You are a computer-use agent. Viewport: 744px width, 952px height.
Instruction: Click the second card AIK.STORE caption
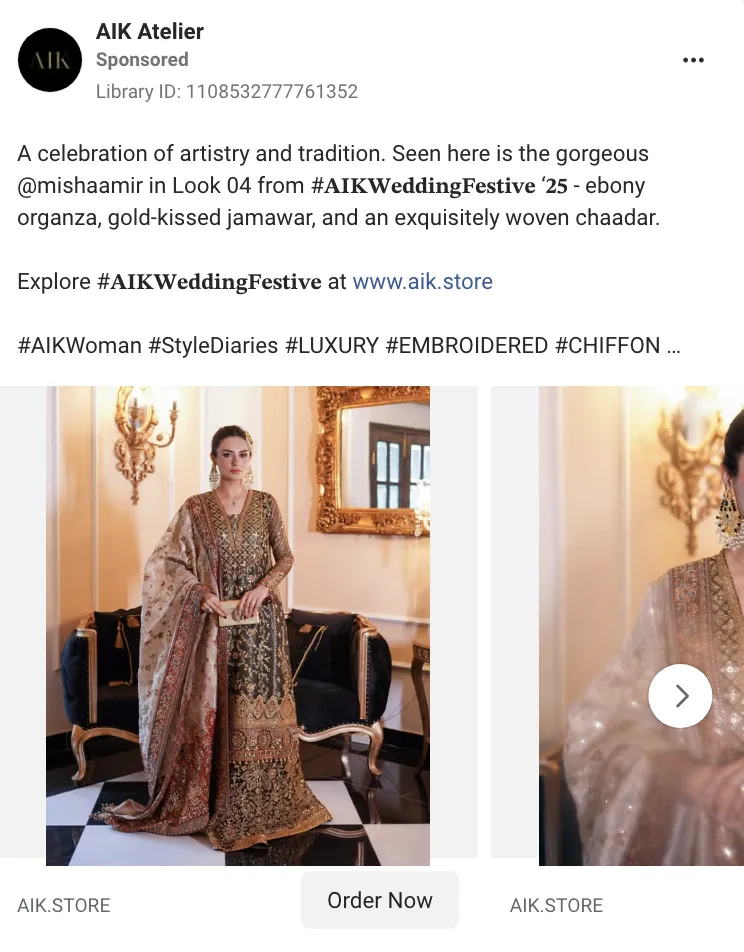(x=556, y=905)
